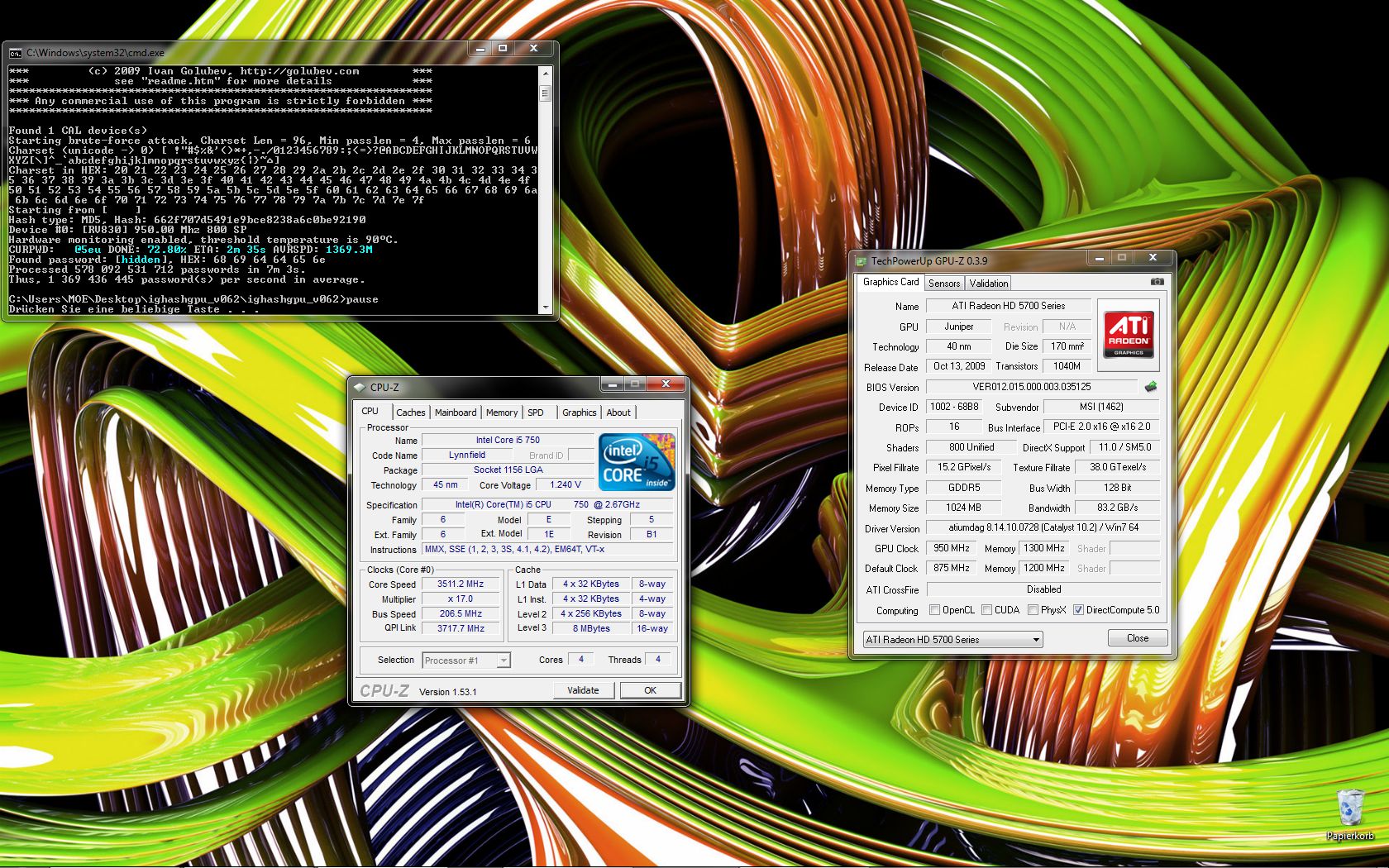Click the GPU Clock 950 MHz field
This screenshot has width=1389, height=868.
pos(952,548)
